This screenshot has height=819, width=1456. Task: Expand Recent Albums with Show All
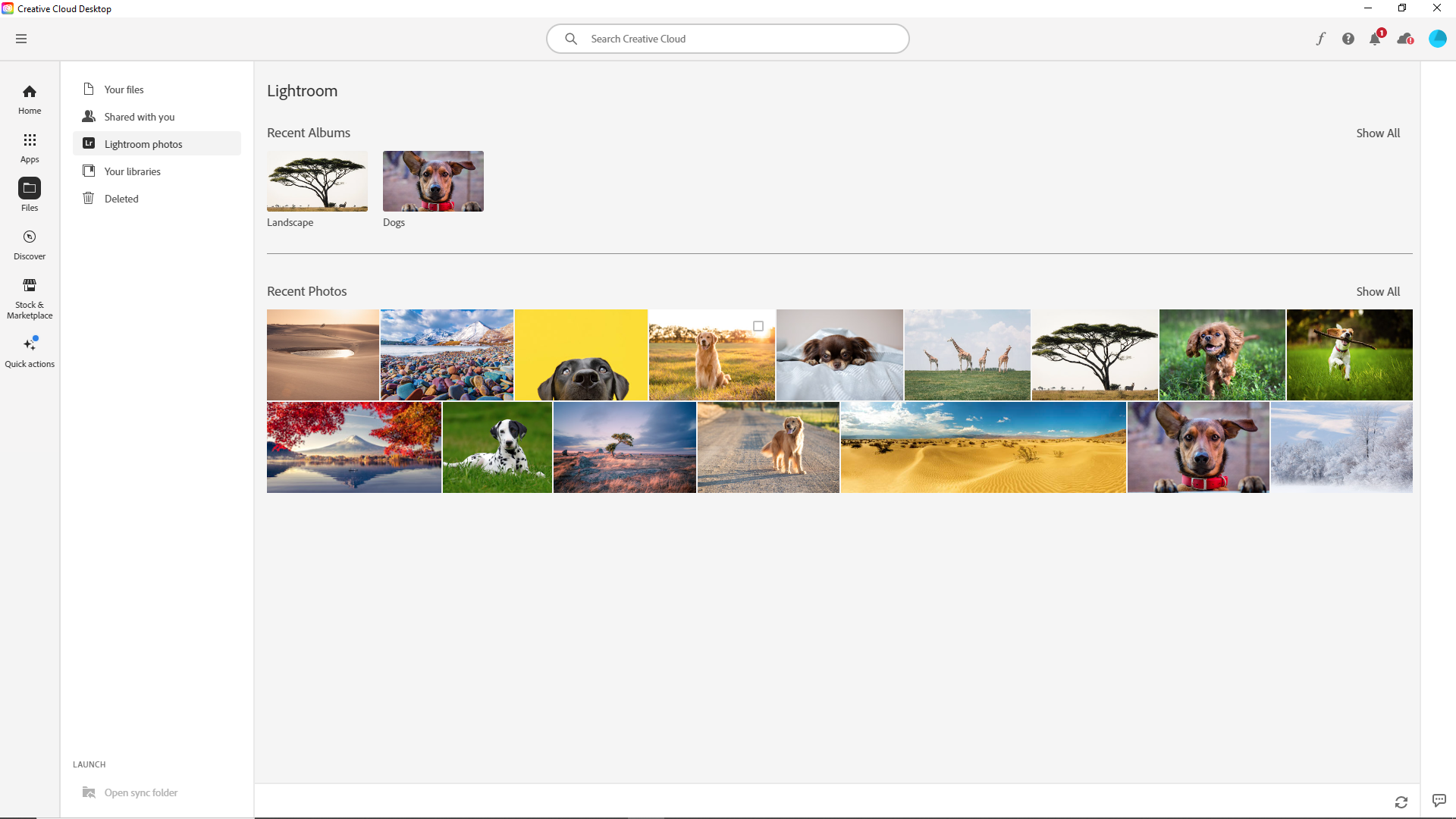pyautogui.click(x=1378, y=133)
